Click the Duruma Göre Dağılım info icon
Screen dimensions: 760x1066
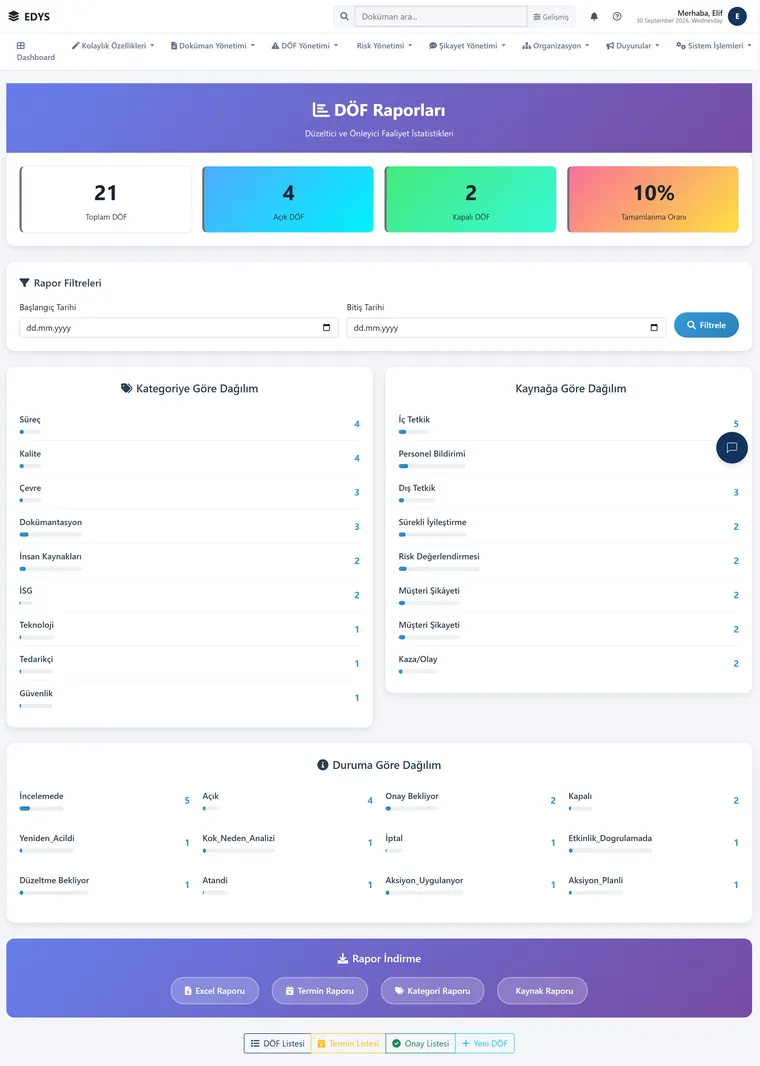click(323, 765)
